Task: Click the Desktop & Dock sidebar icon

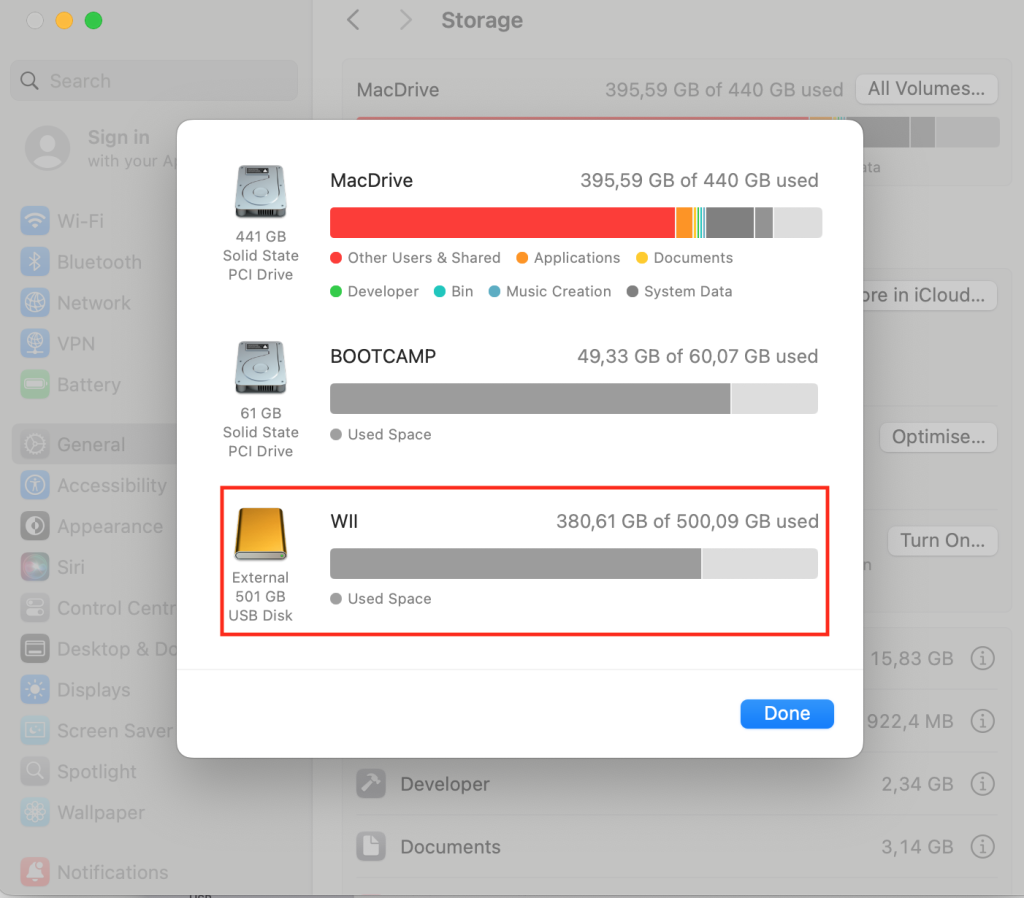Action: point(35,649)
